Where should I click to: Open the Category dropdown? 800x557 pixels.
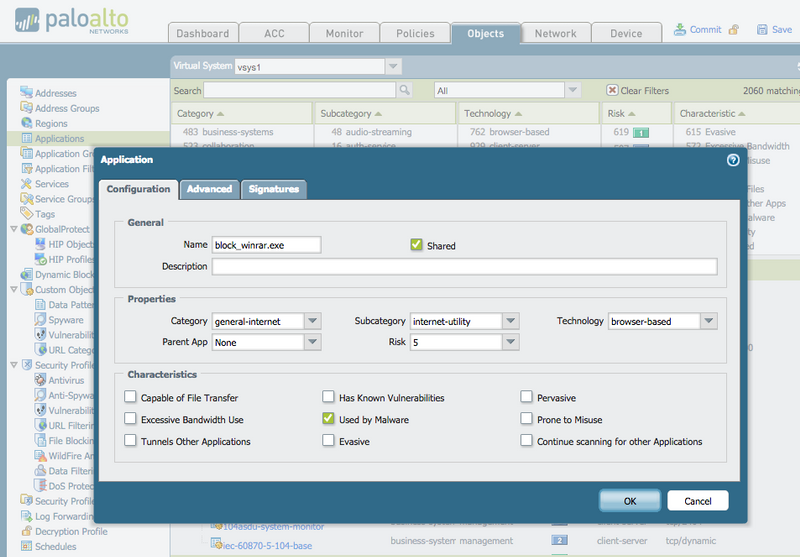pos(312,322)
